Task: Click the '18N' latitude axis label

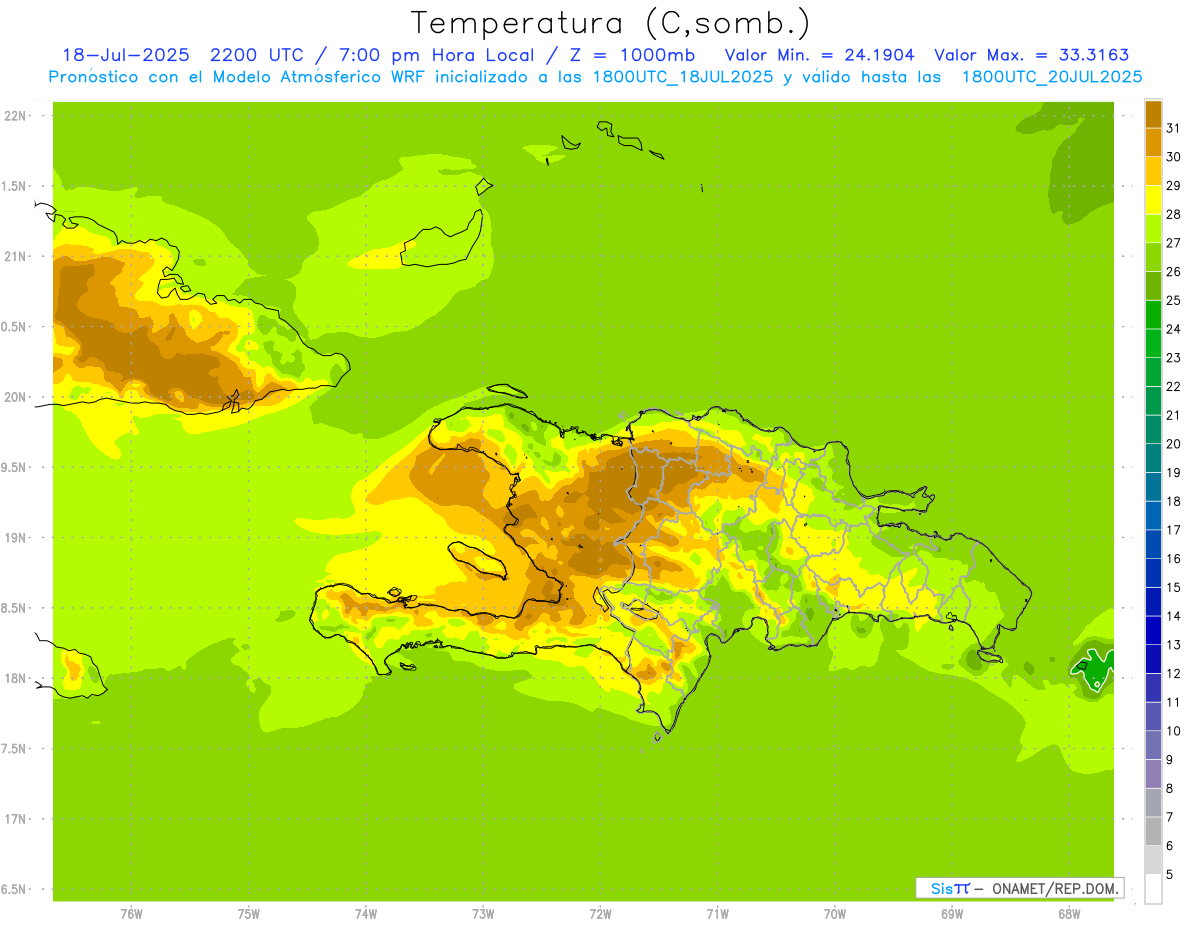Action: click(15, 678)
